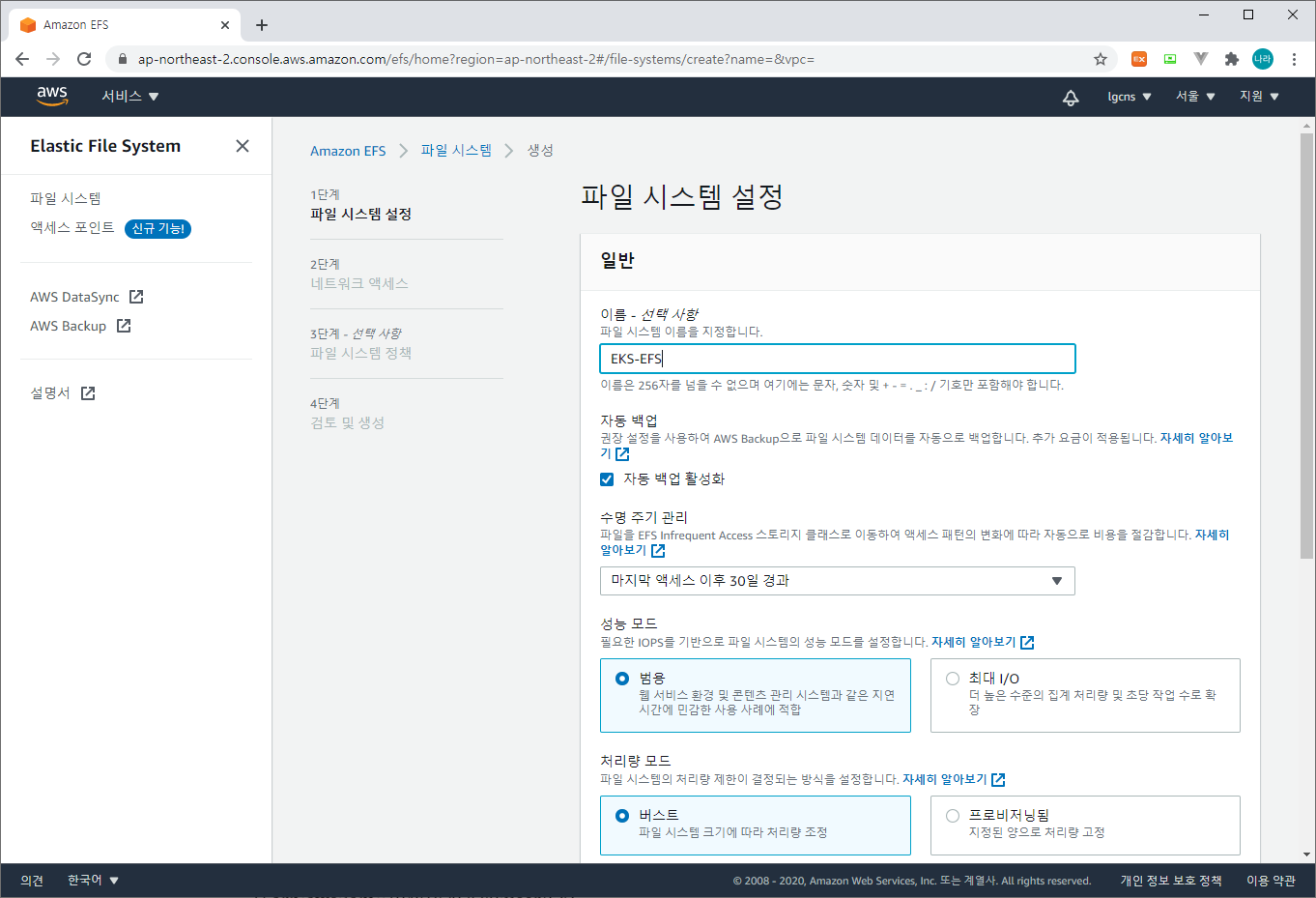Click the browser address bar URL
The height and width of the screenshot is (898, 1316).
click(x=476, y=59)
